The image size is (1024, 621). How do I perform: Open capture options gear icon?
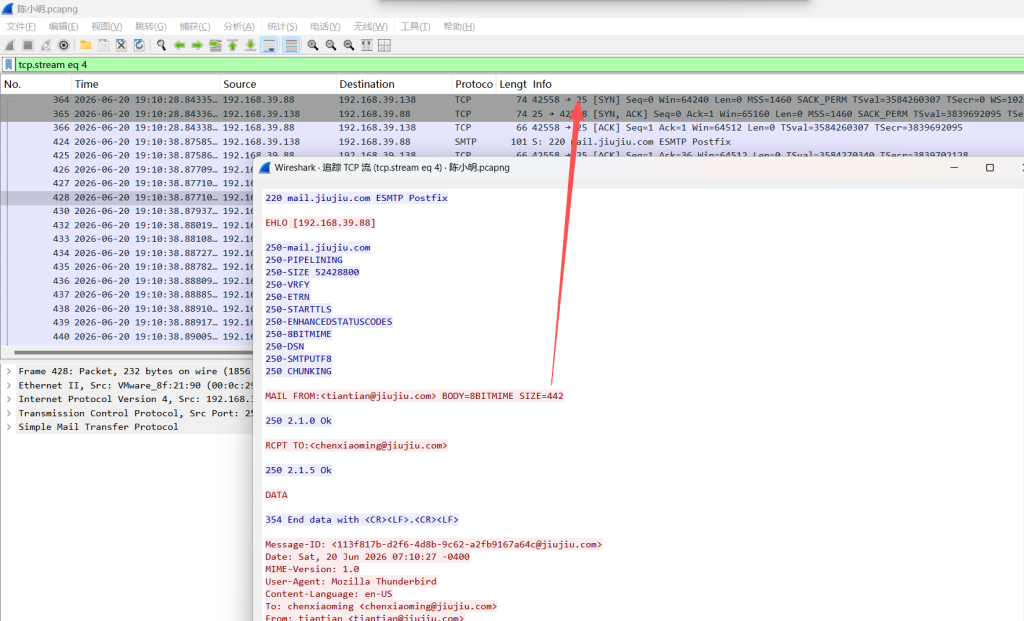pyautogui.click(x=63, y=45)
